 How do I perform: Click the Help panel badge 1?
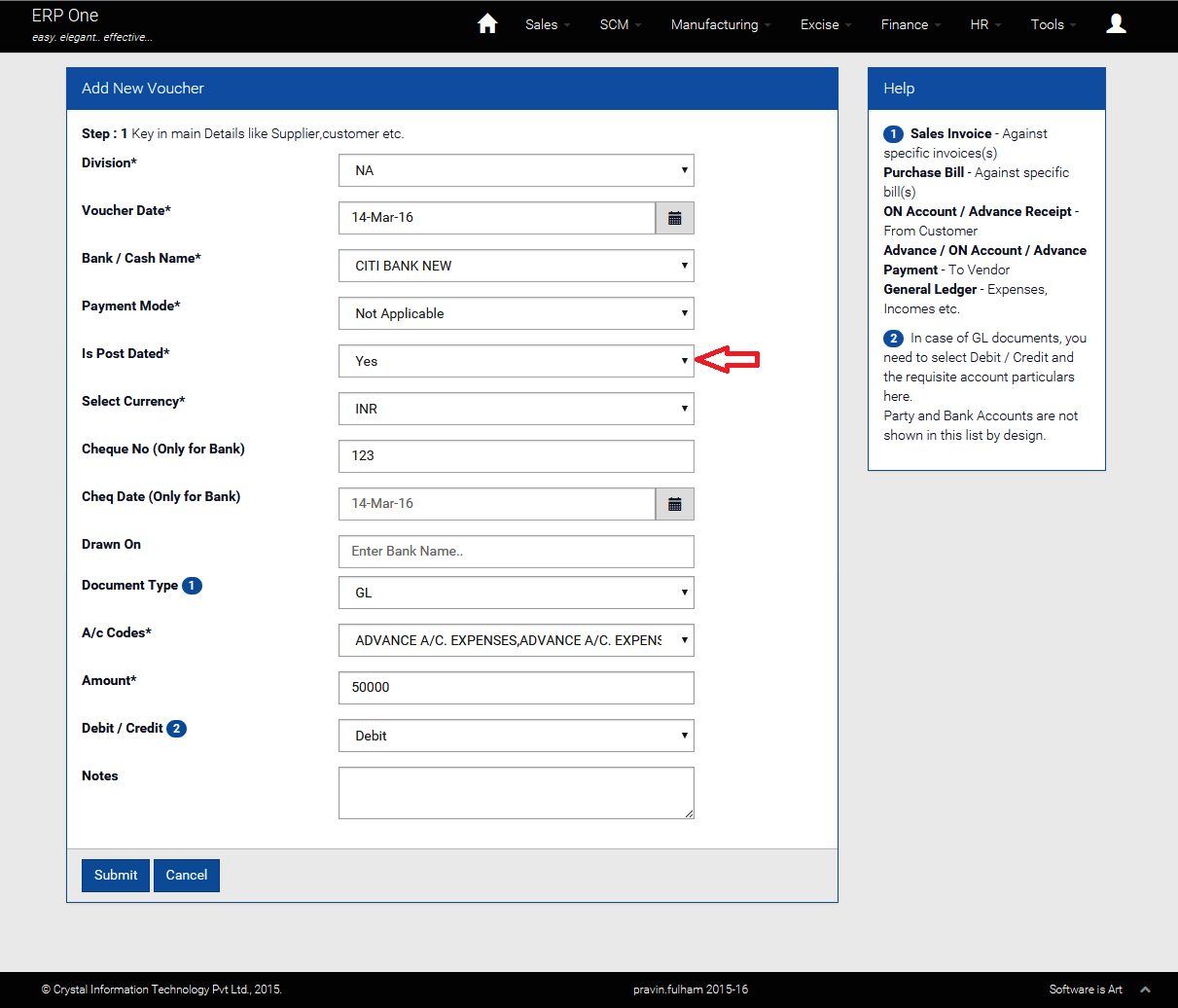click(893, 134)
